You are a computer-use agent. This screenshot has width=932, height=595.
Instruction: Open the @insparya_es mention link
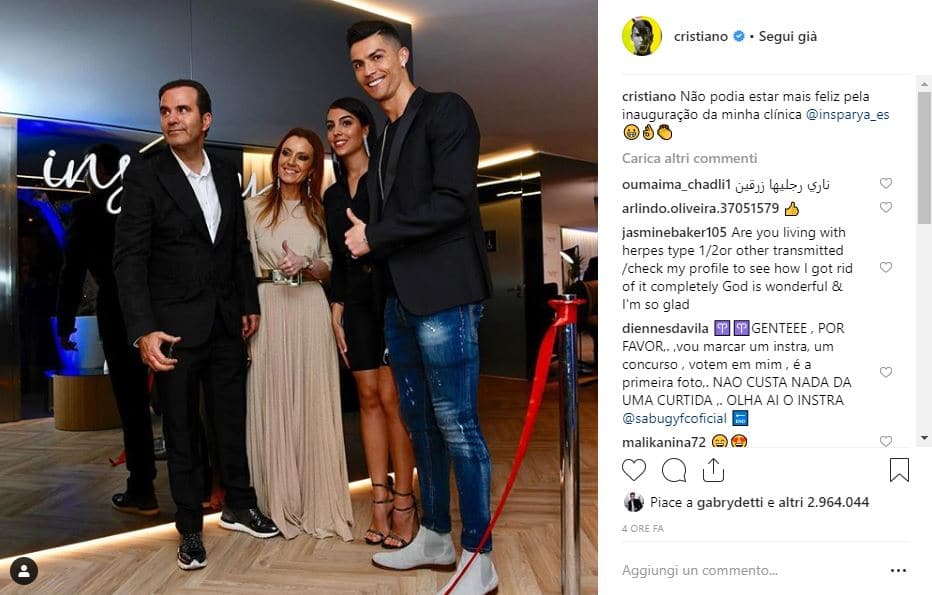click(x=848, y=114)
